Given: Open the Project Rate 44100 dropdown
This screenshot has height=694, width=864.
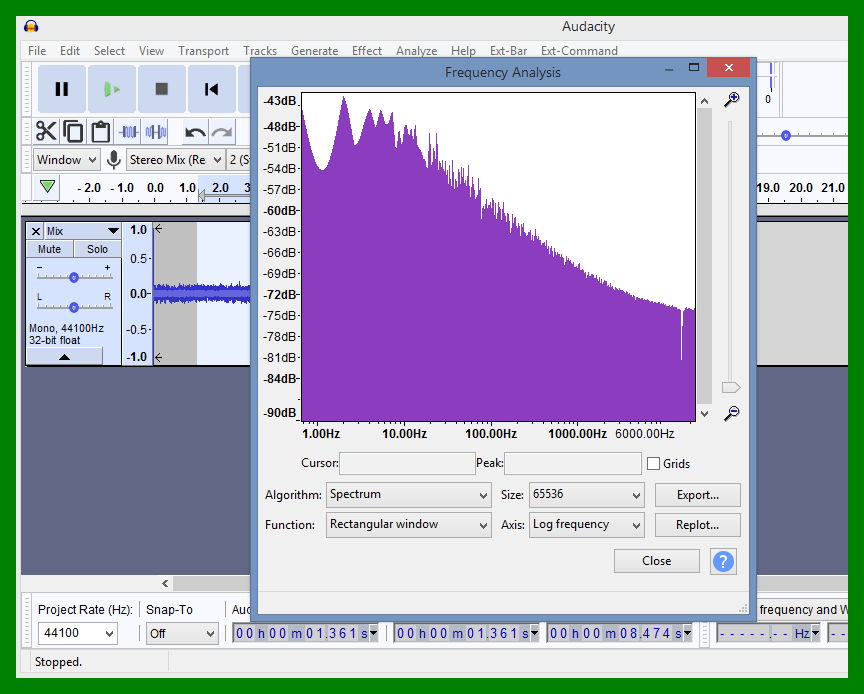Looking at the screenshot, I should click(x=78, y=633).
